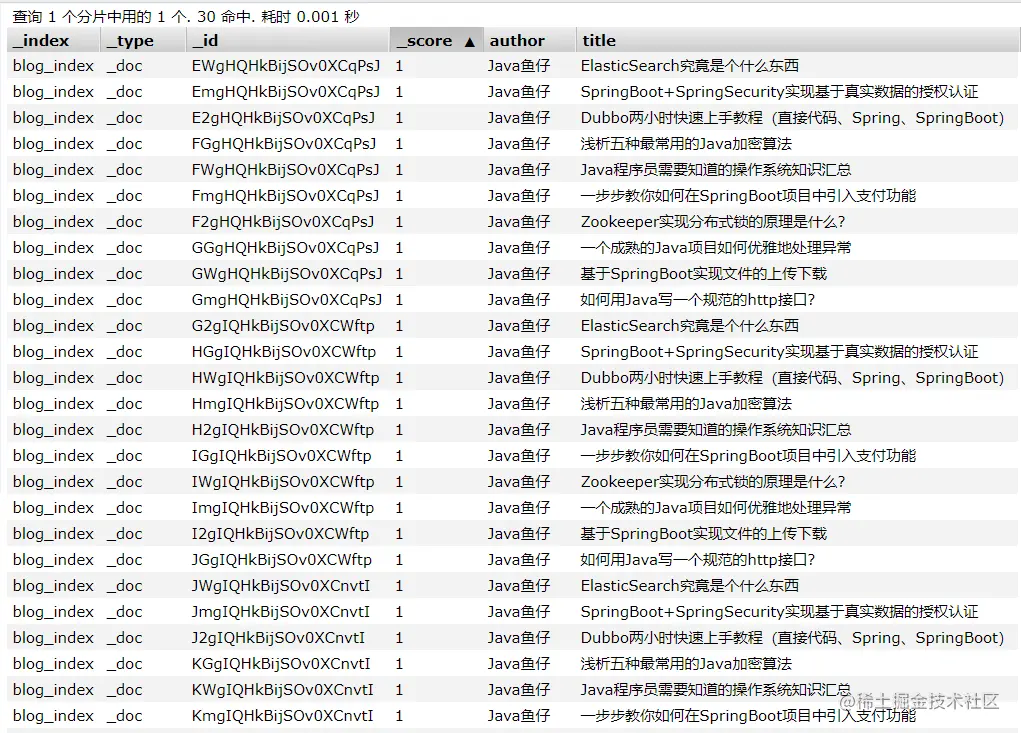1021x733 pixels.
Task: Open title of row HGgIQHkBijSOv0XCWftp
Action: coord(779,352)
